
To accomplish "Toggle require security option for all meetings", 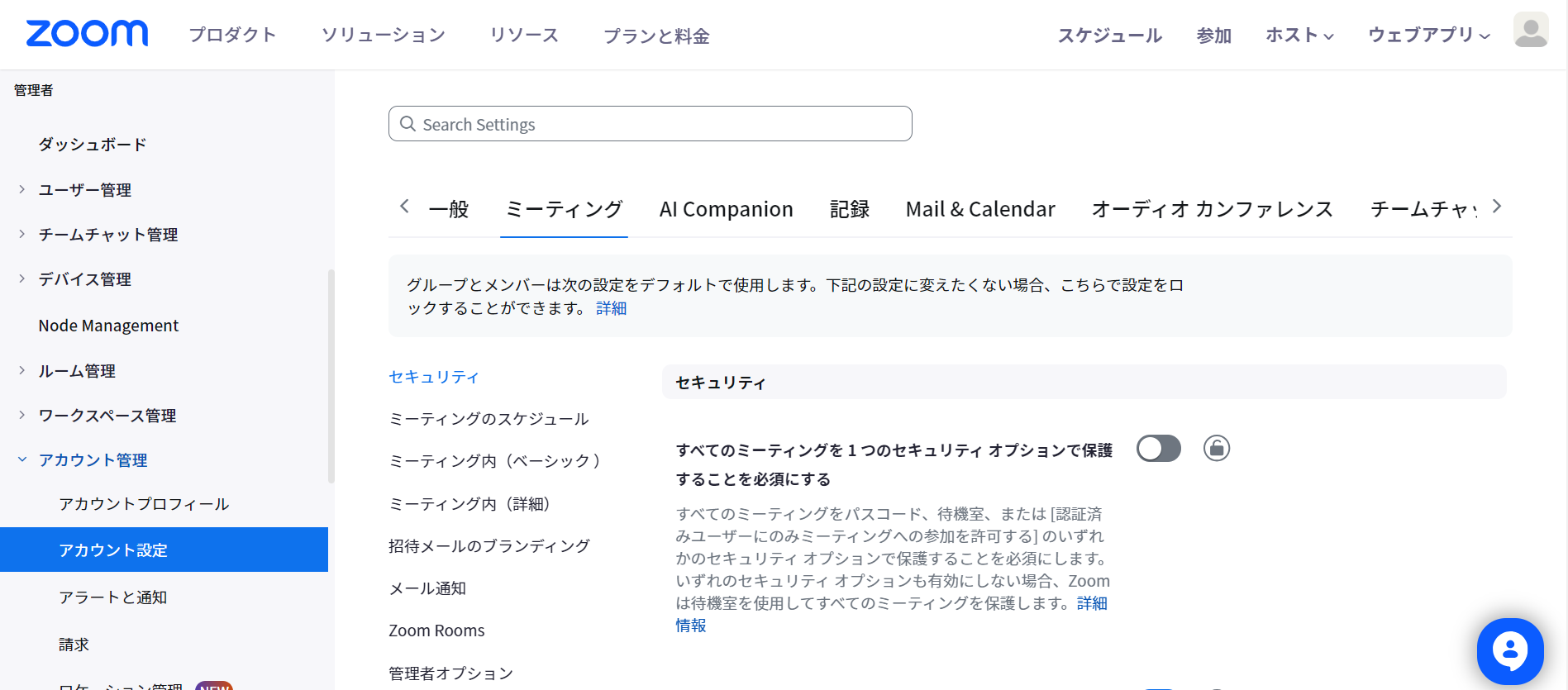I will pos(1158,449).
